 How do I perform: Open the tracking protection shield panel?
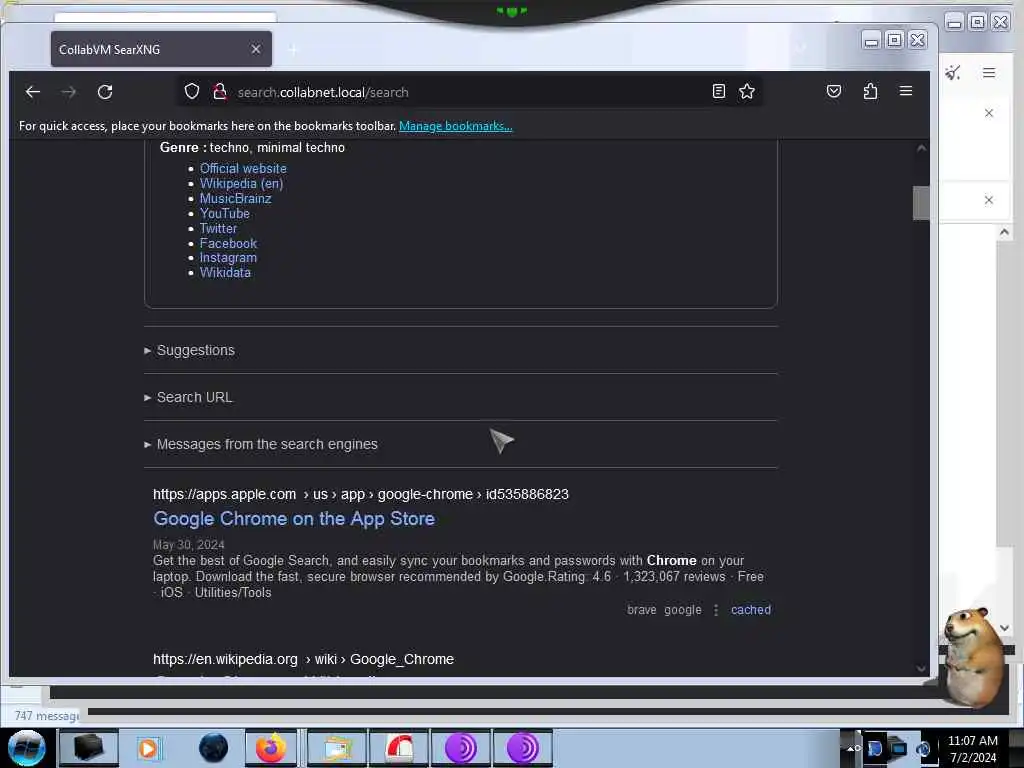(x=191, y=91)
